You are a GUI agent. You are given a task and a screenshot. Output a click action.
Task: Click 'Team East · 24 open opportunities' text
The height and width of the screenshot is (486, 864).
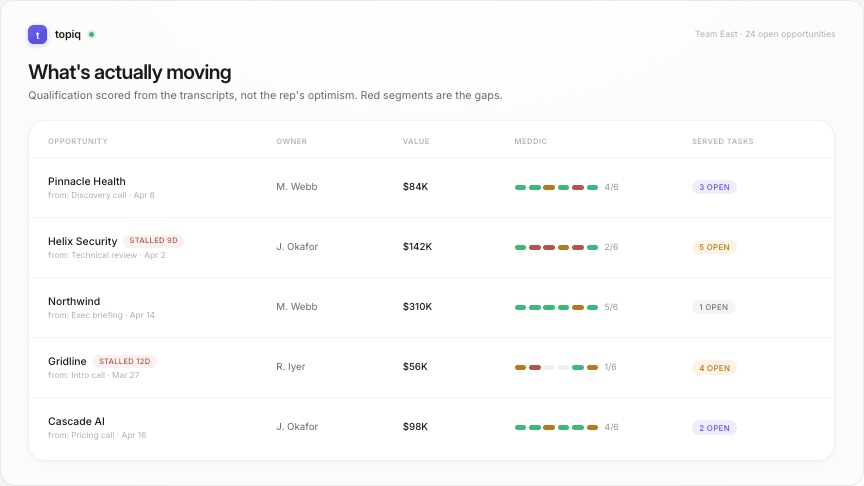tap(765, 34)
